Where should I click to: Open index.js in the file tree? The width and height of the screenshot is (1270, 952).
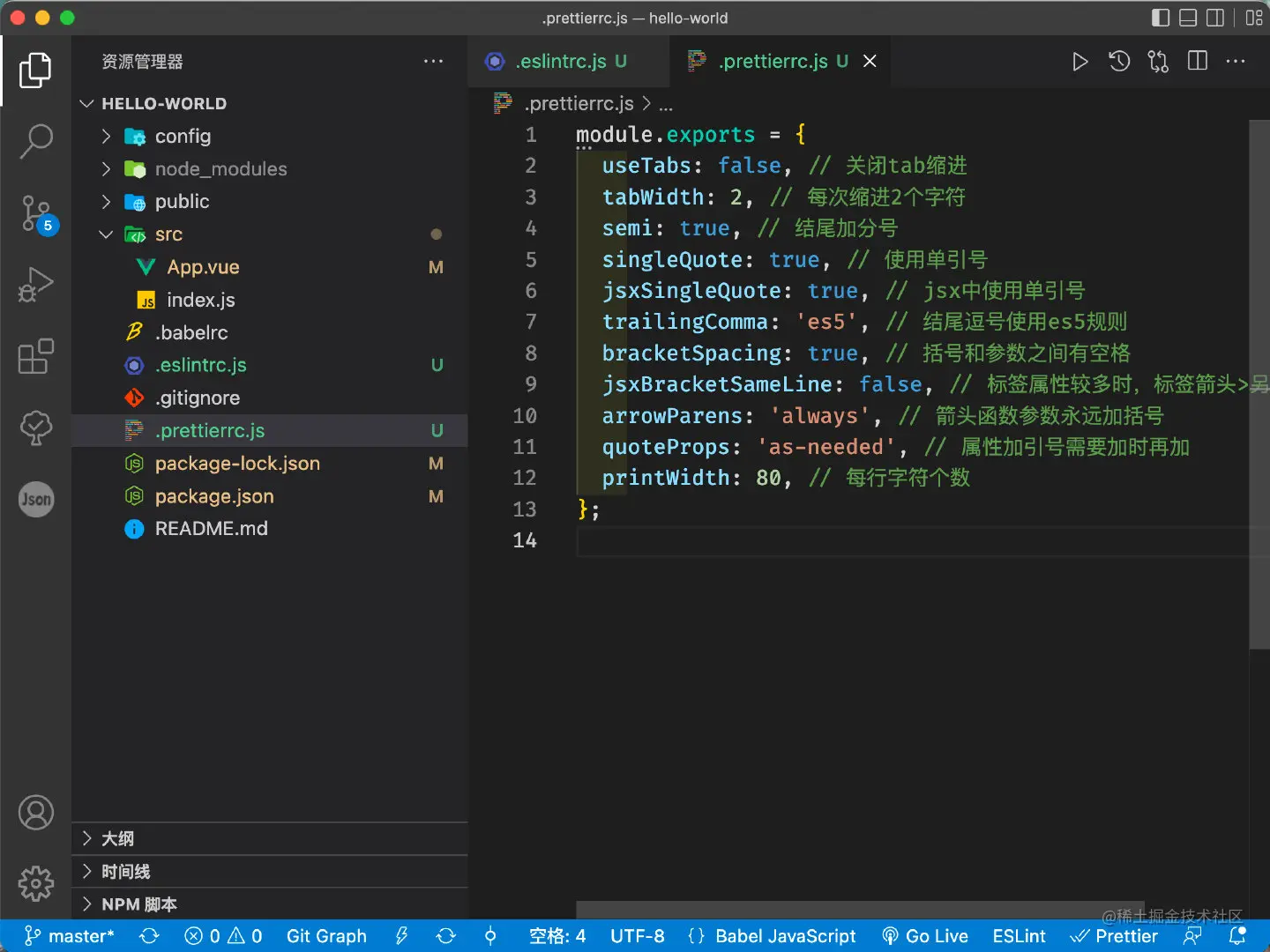click(x=270, y=300)
